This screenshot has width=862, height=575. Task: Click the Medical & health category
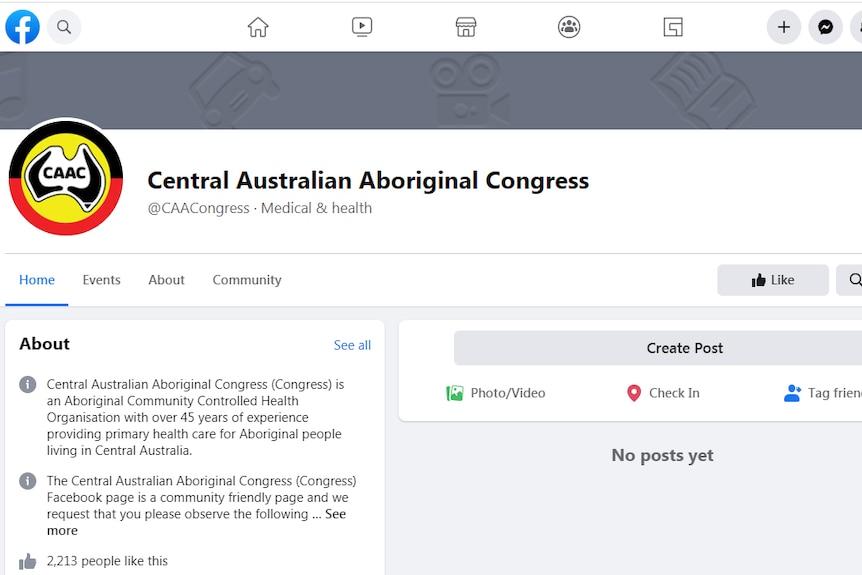click(317, 208)
